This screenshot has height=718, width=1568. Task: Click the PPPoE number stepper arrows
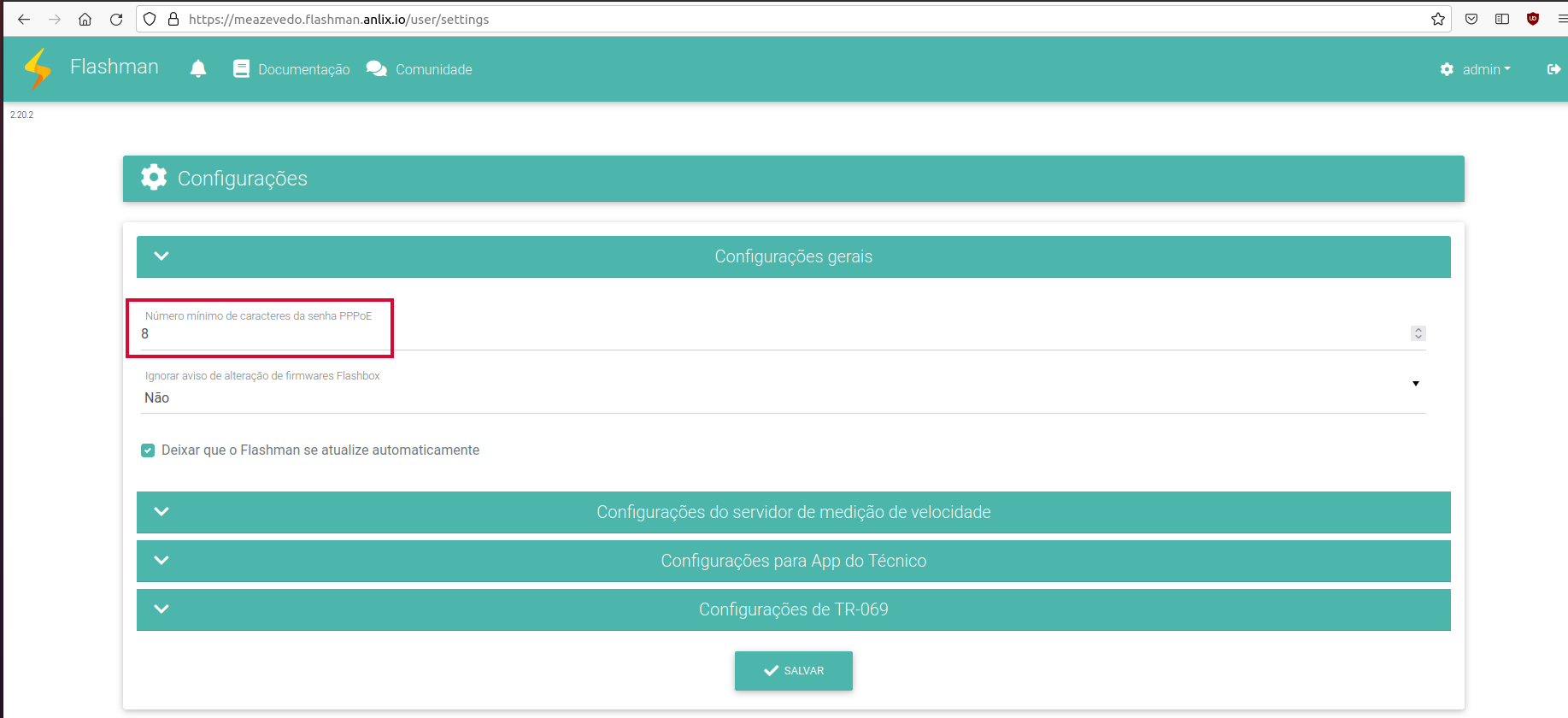click(1418, 333)
